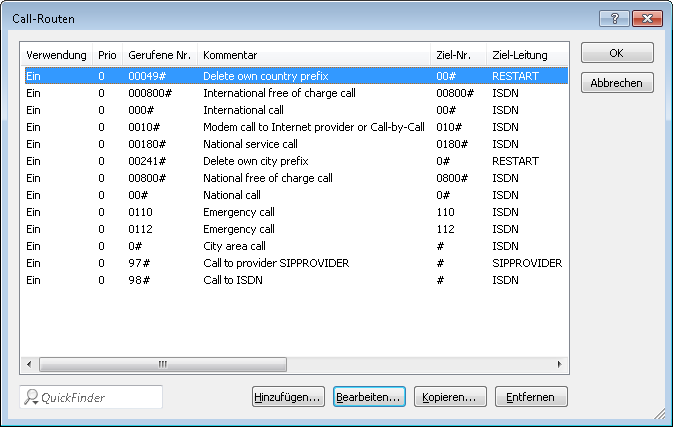Click Hinzufügen to add a route

288,397
